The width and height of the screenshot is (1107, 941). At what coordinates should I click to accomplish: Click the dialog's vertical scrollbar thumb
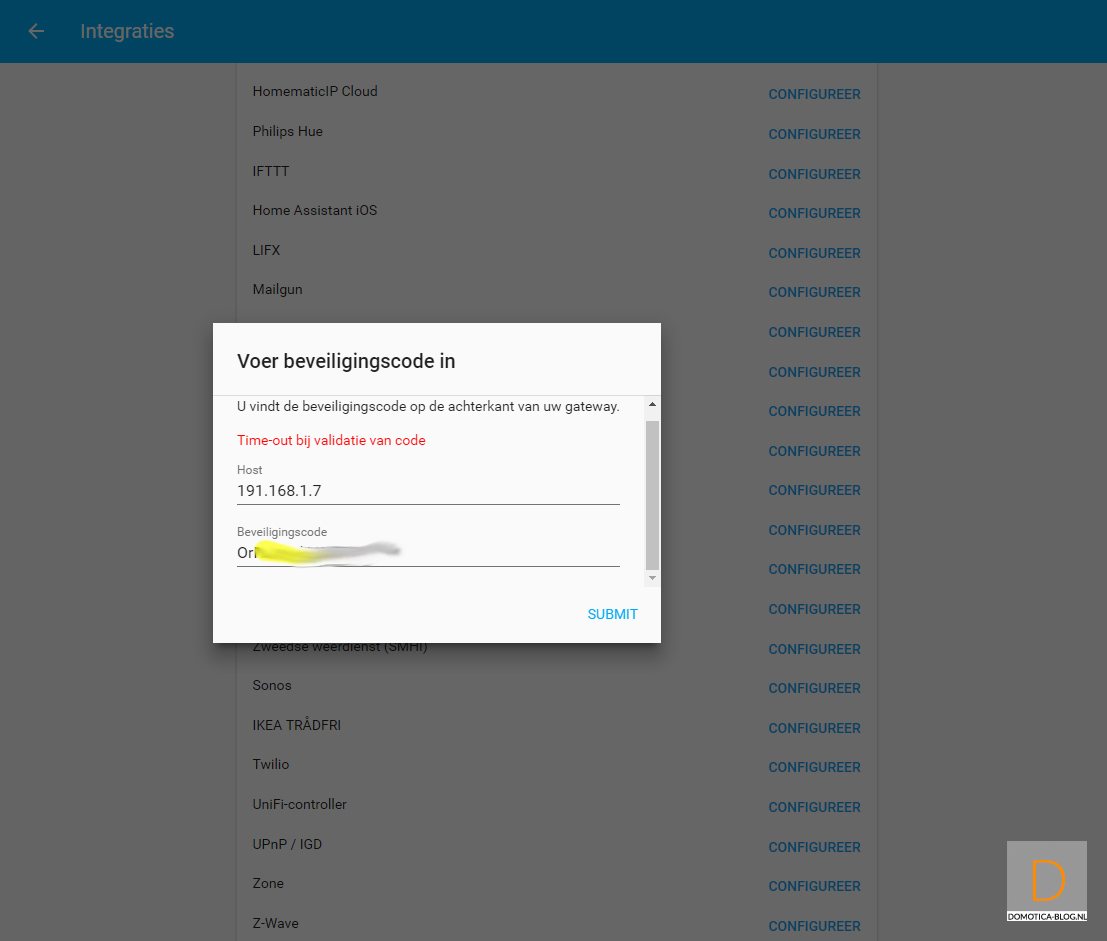pos(652,495)
